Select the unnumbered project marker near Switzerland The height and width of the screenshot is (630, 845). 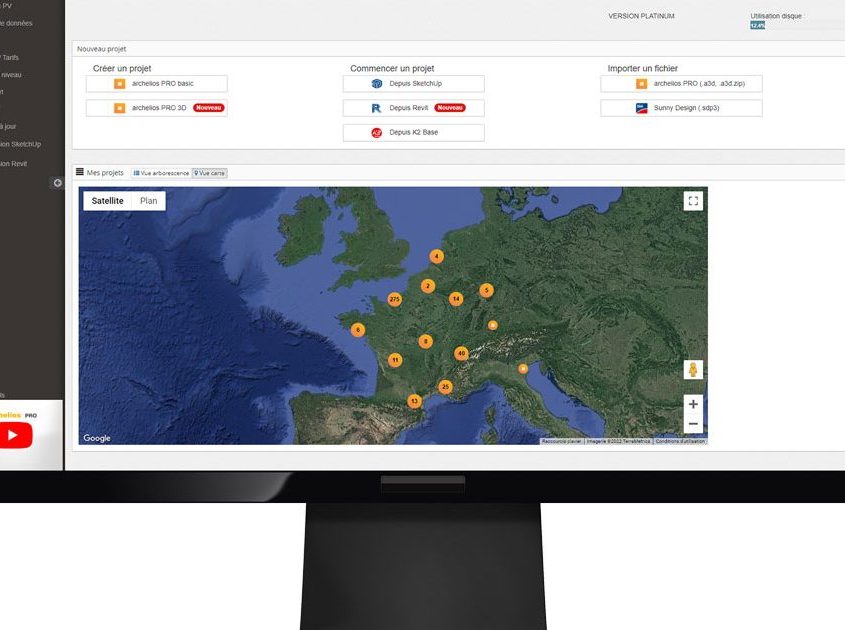coord(493,325)
